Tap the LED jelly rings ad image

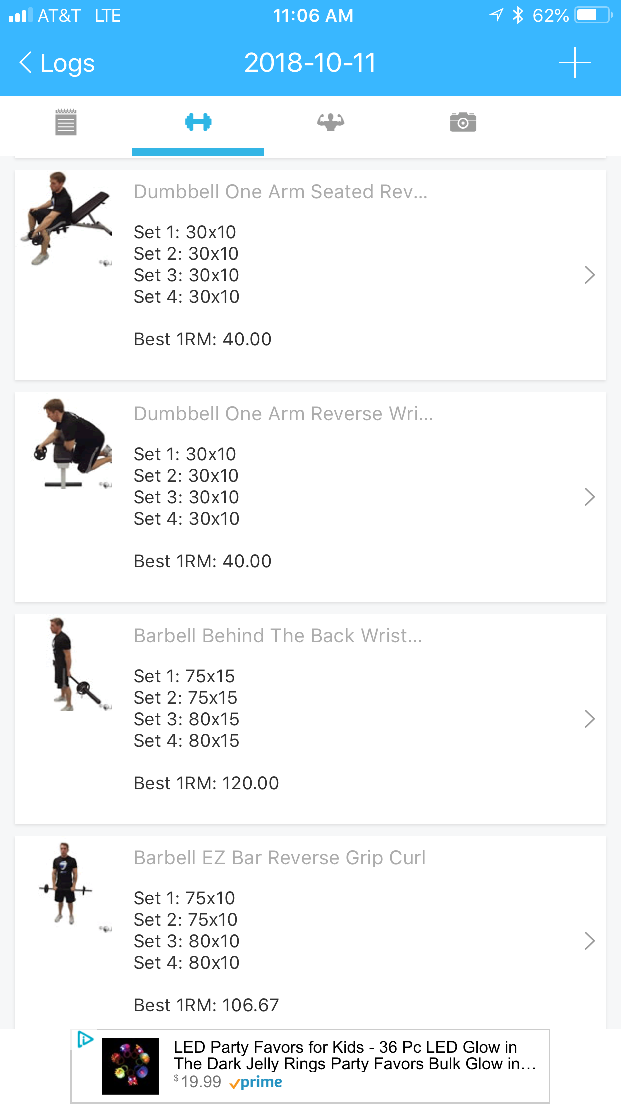coord(130,1066)
